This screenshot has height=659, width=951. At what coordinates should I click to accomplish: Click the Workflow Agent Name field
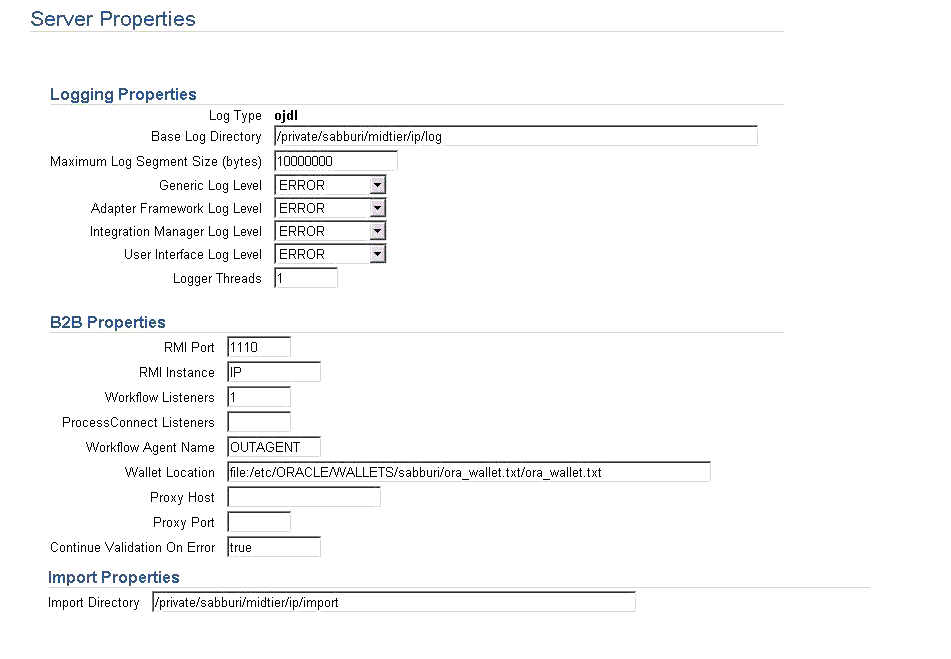274,447
